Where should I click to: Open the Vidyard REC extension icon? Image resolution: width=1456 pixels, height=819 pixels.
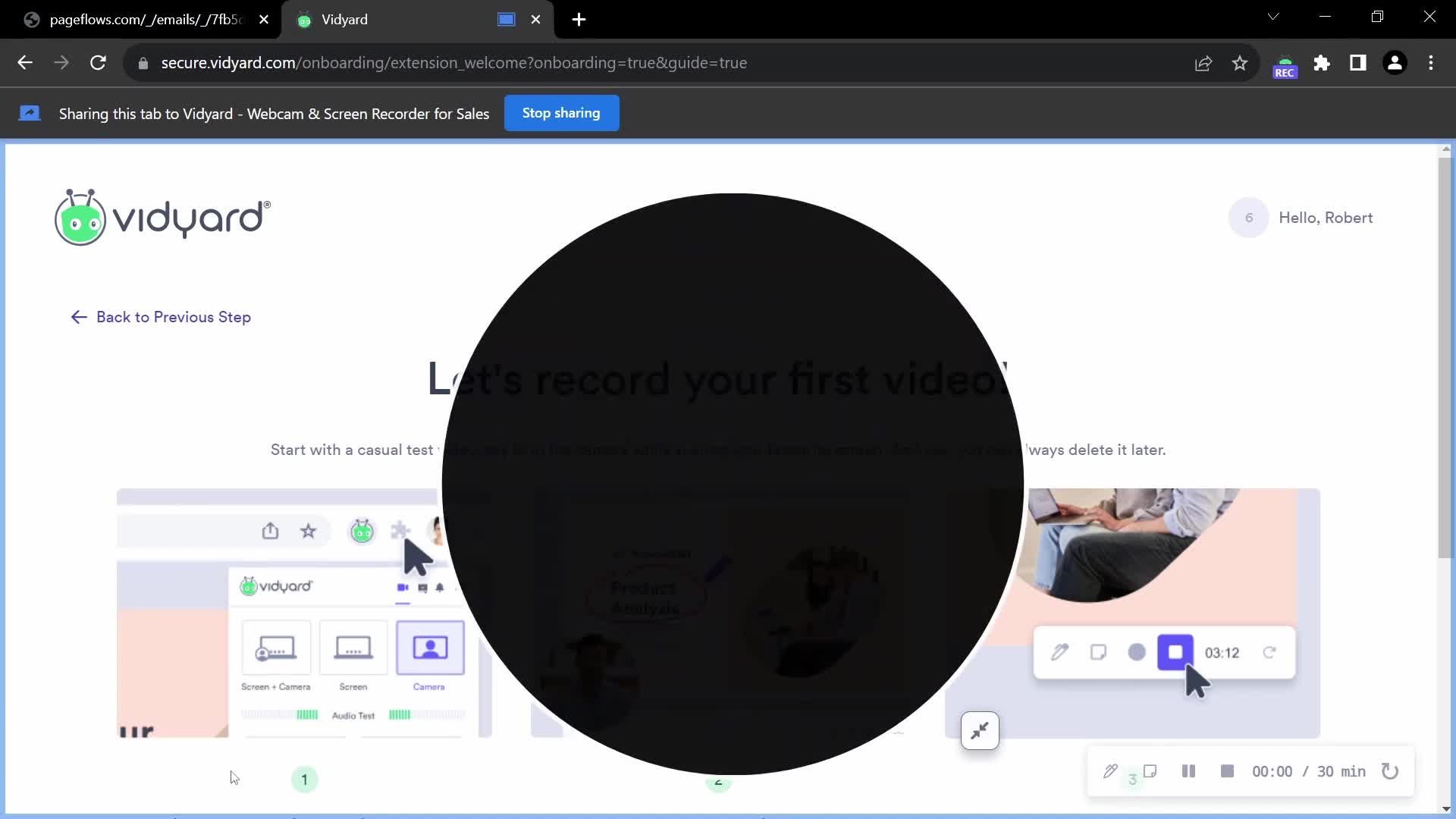click(x=1285, y=67)
